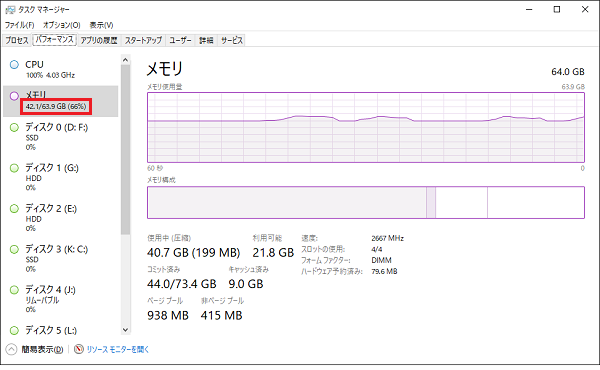Click the 44.0/73.4 GB committed value

tap(182, 284)
